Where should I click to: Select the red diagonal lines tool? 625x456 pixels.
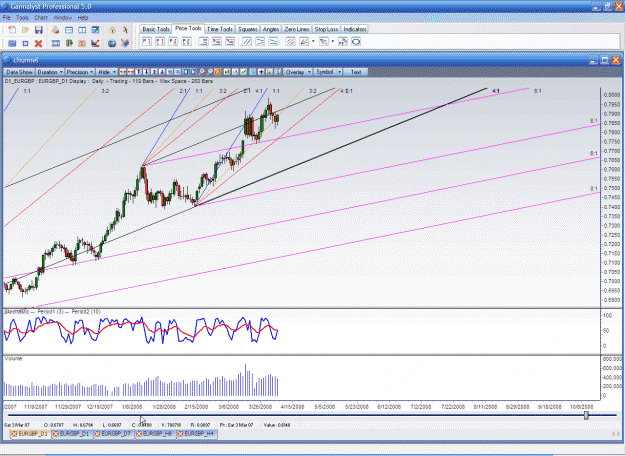click(x=291, y=41)
